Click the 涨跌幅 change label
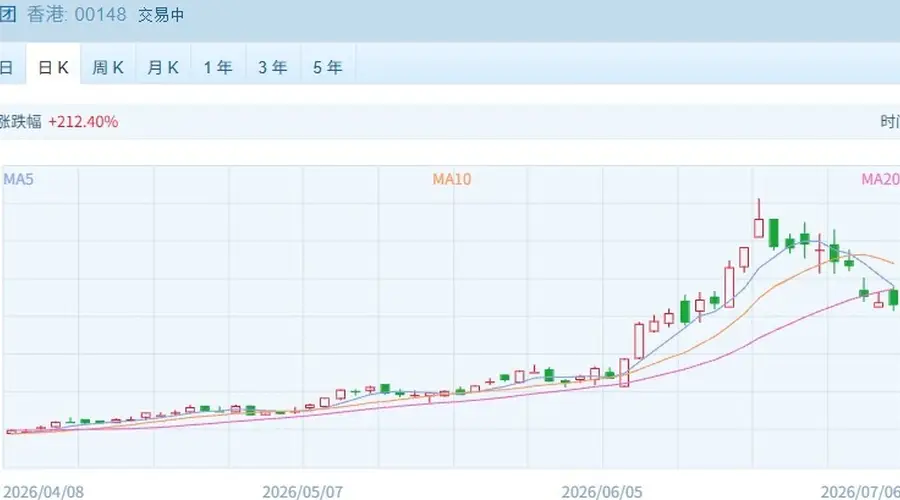 point(21,122)
